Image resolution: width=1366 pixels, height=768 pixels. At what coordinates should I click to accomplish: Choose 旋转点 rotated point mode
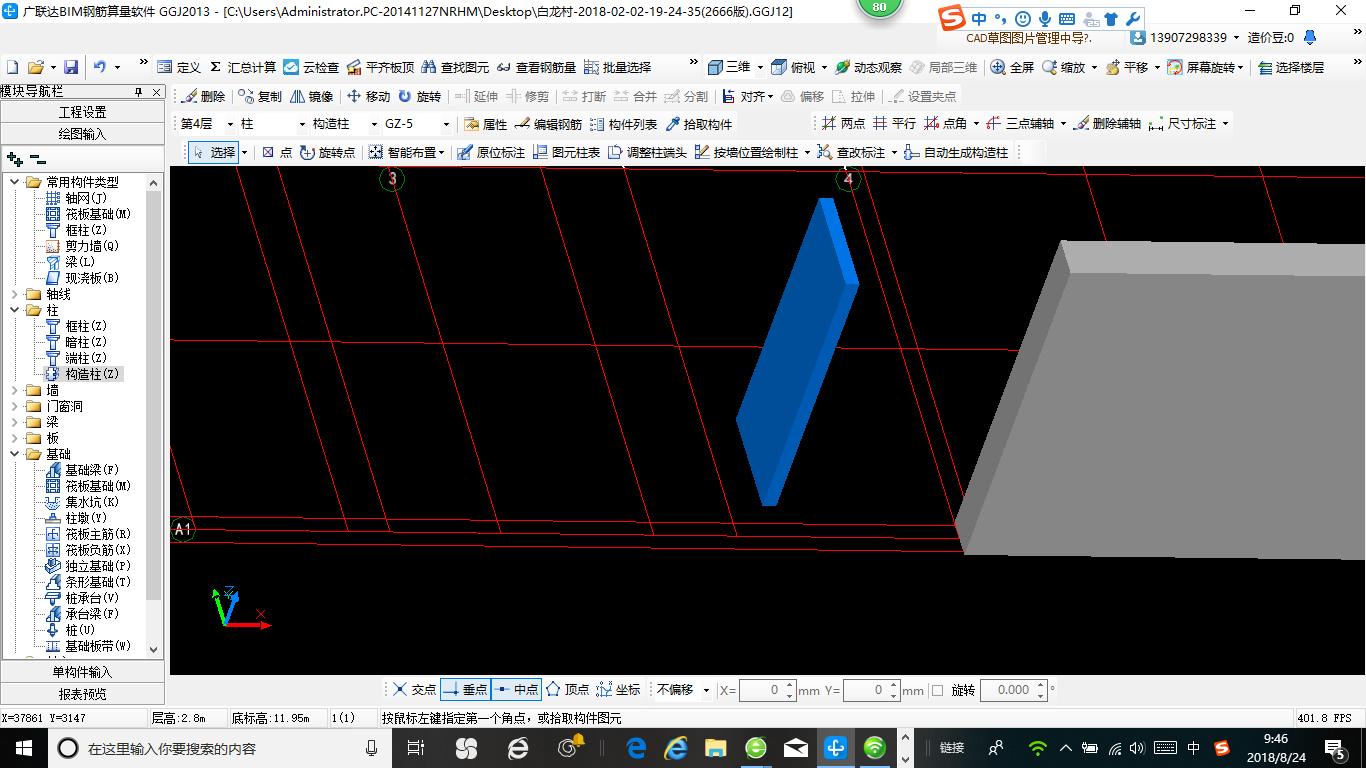[x=326, y=153]
